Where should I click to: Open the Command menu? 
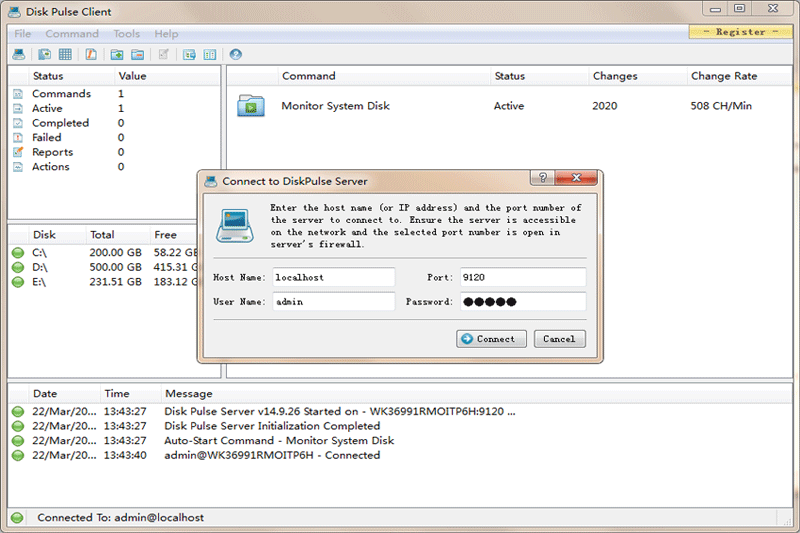coord(72,34)
